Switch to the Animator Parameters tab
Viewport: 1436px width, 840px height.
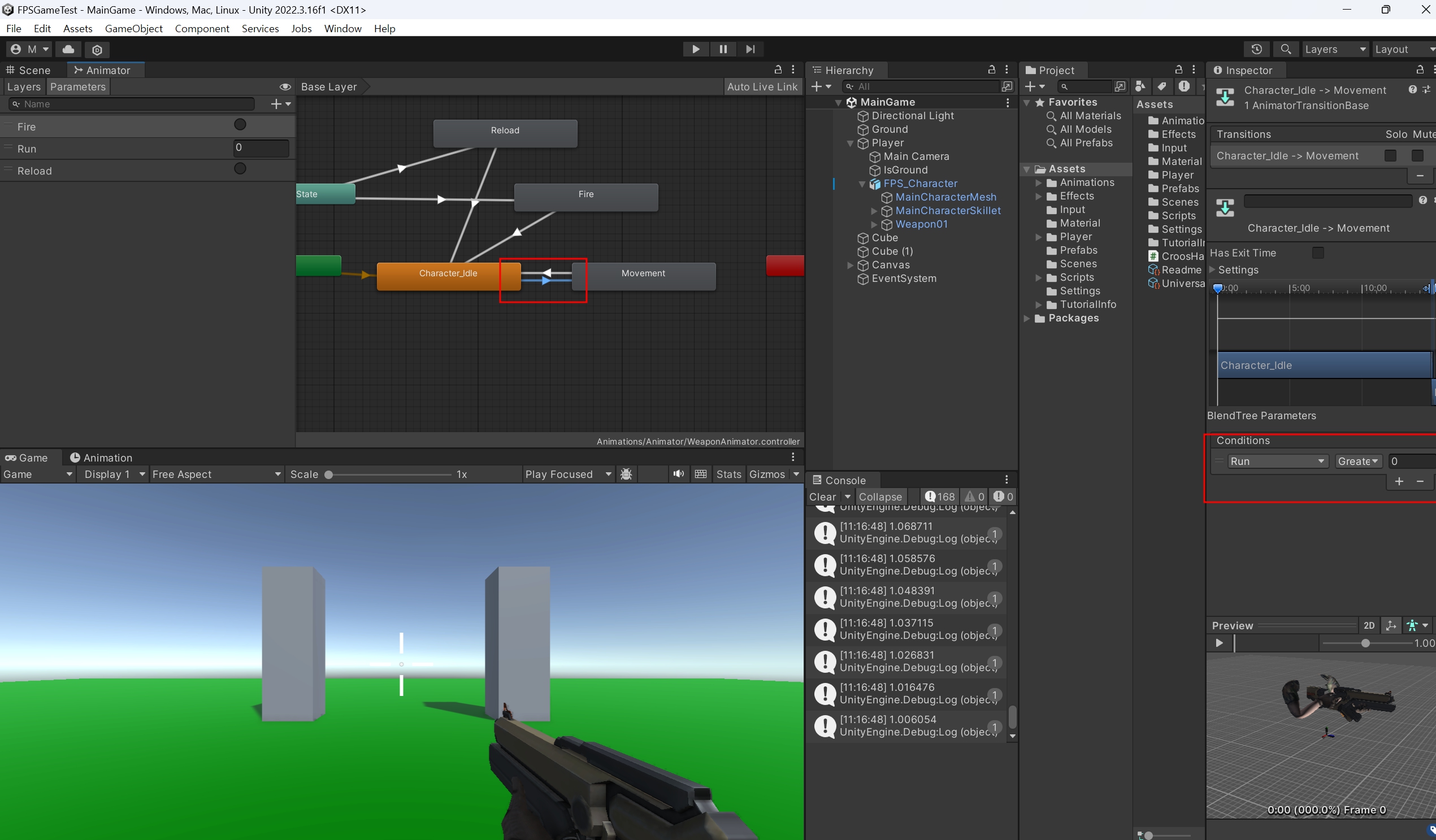78,86
